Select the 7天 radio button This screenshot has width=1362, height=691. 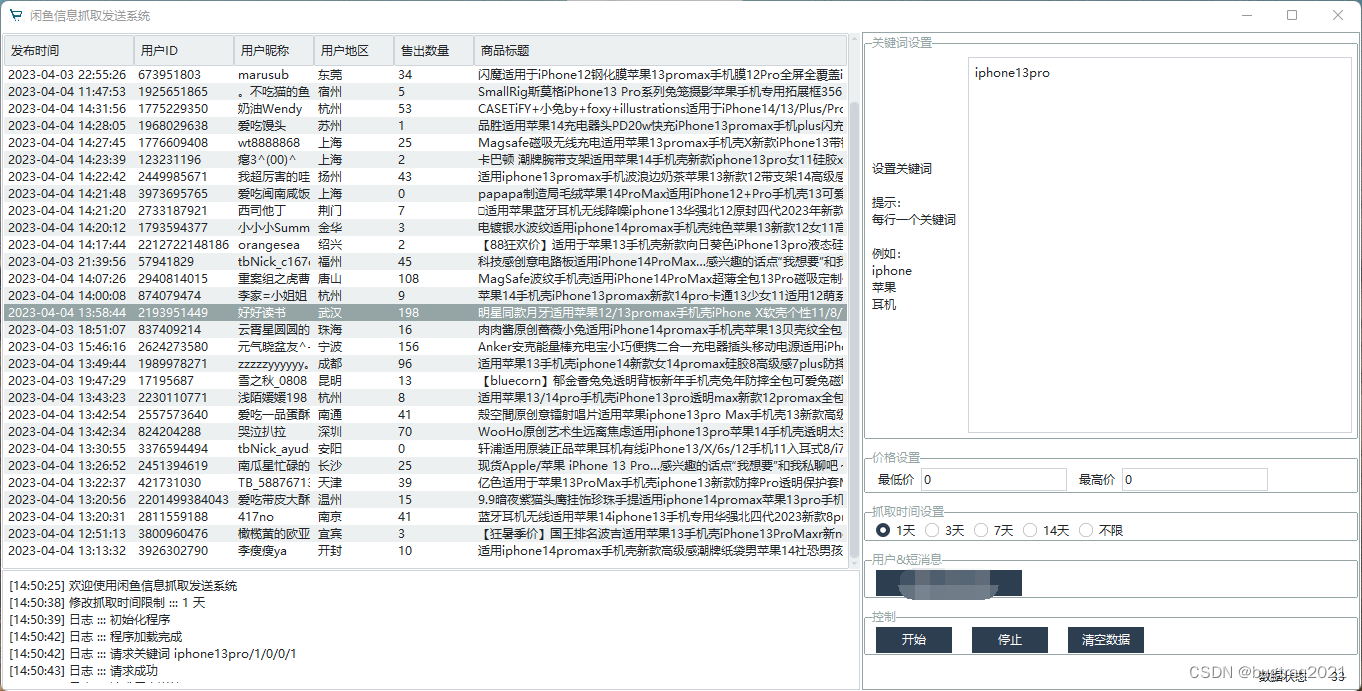(x=993, y=530)
